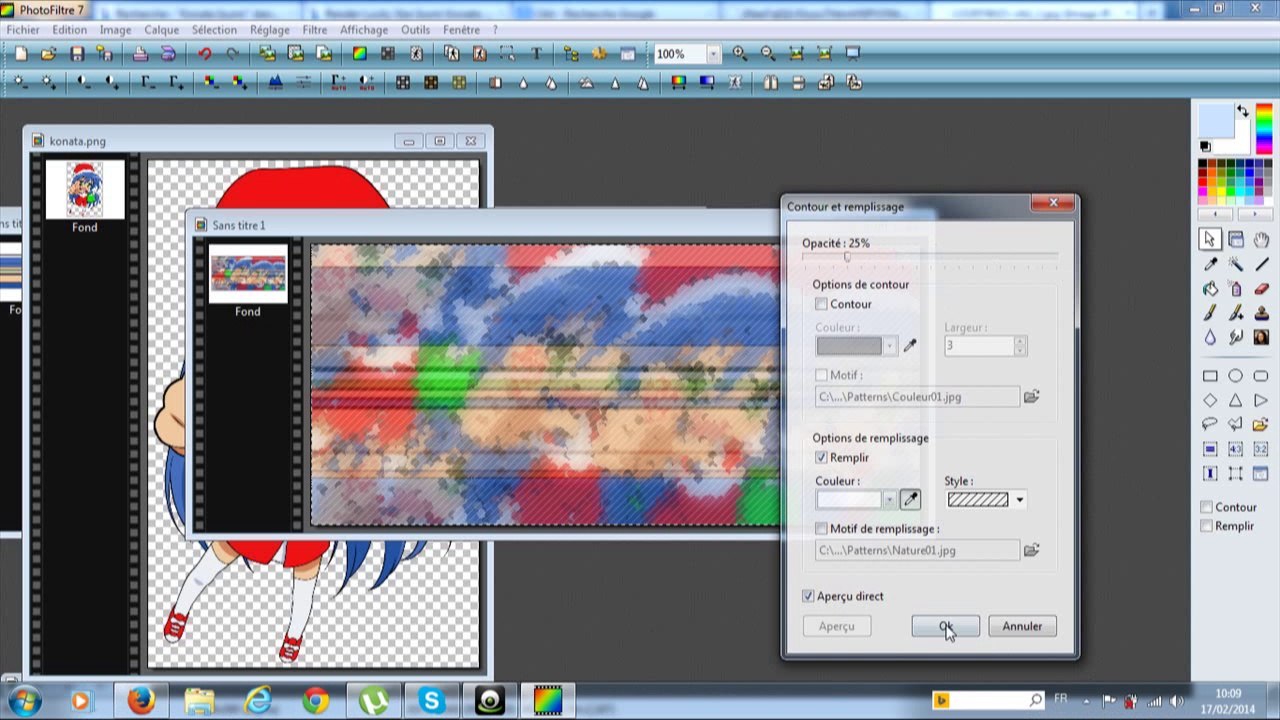Open the Edition menu
Image resolution: width=1280 pixels, height=720 pixels.
click(70, 30)
